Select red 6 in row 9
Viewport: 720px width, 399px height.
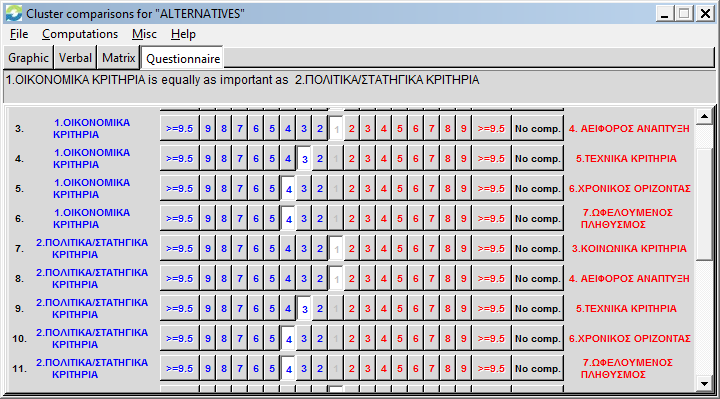[x=416, y=309]
